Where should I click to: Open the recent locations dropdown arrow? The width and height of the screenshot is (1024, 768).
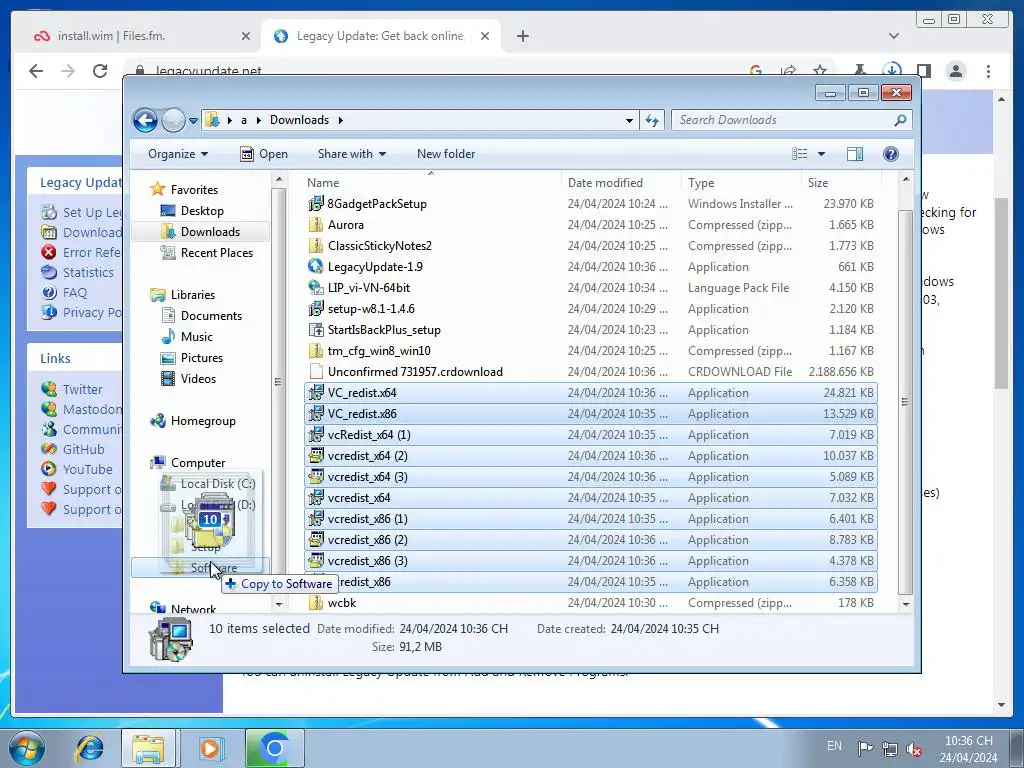pos(193,121)
